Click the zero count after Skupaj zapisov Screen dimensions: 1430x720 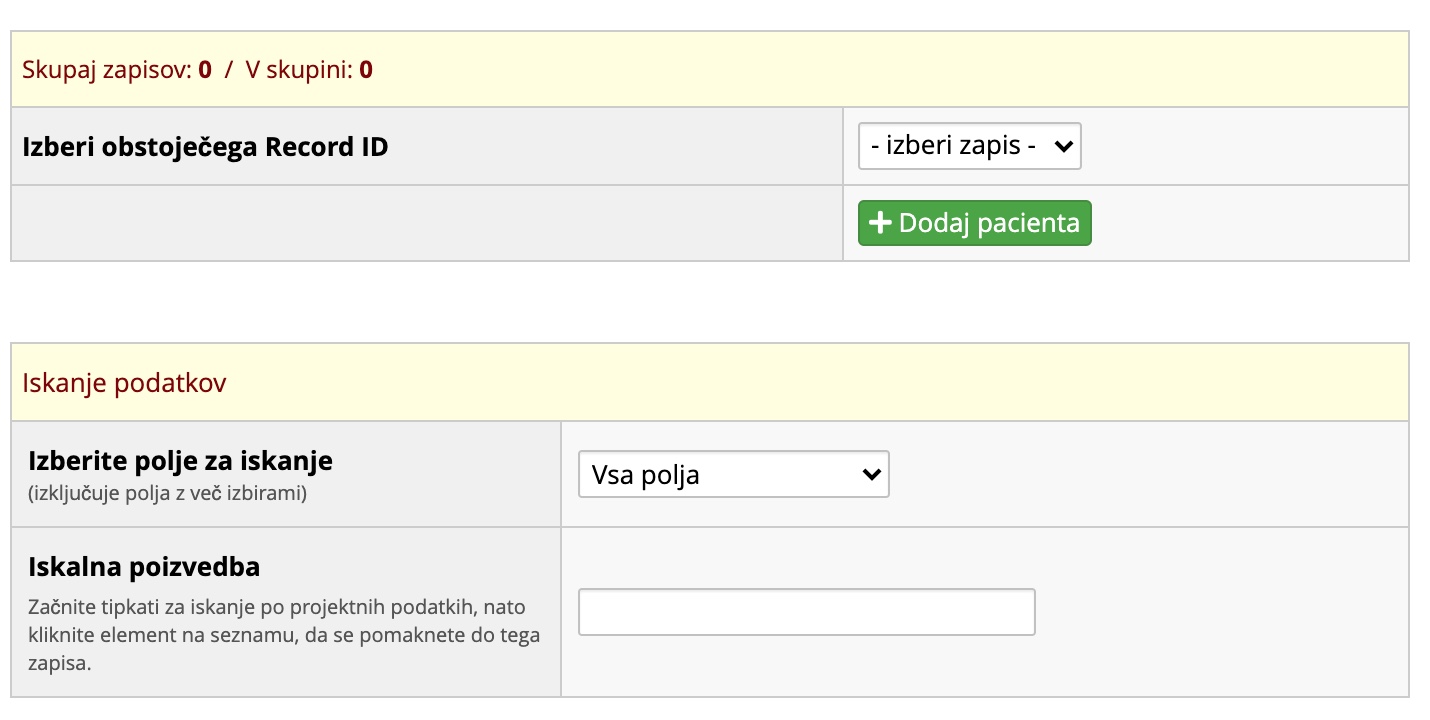pyautogui.click(x=205, y=70)
